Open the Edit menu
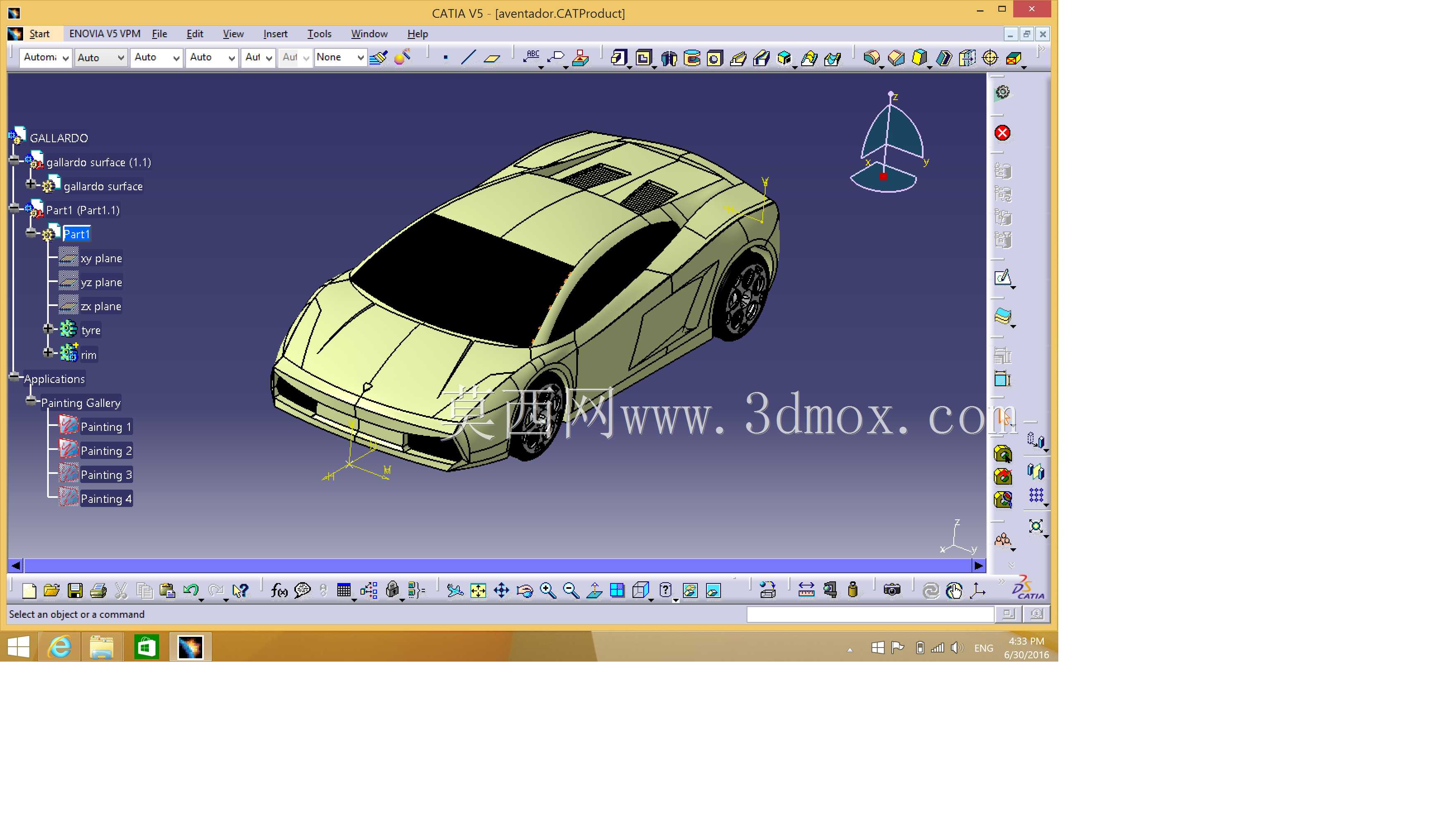1456x827 pixels. coord(195,34)
